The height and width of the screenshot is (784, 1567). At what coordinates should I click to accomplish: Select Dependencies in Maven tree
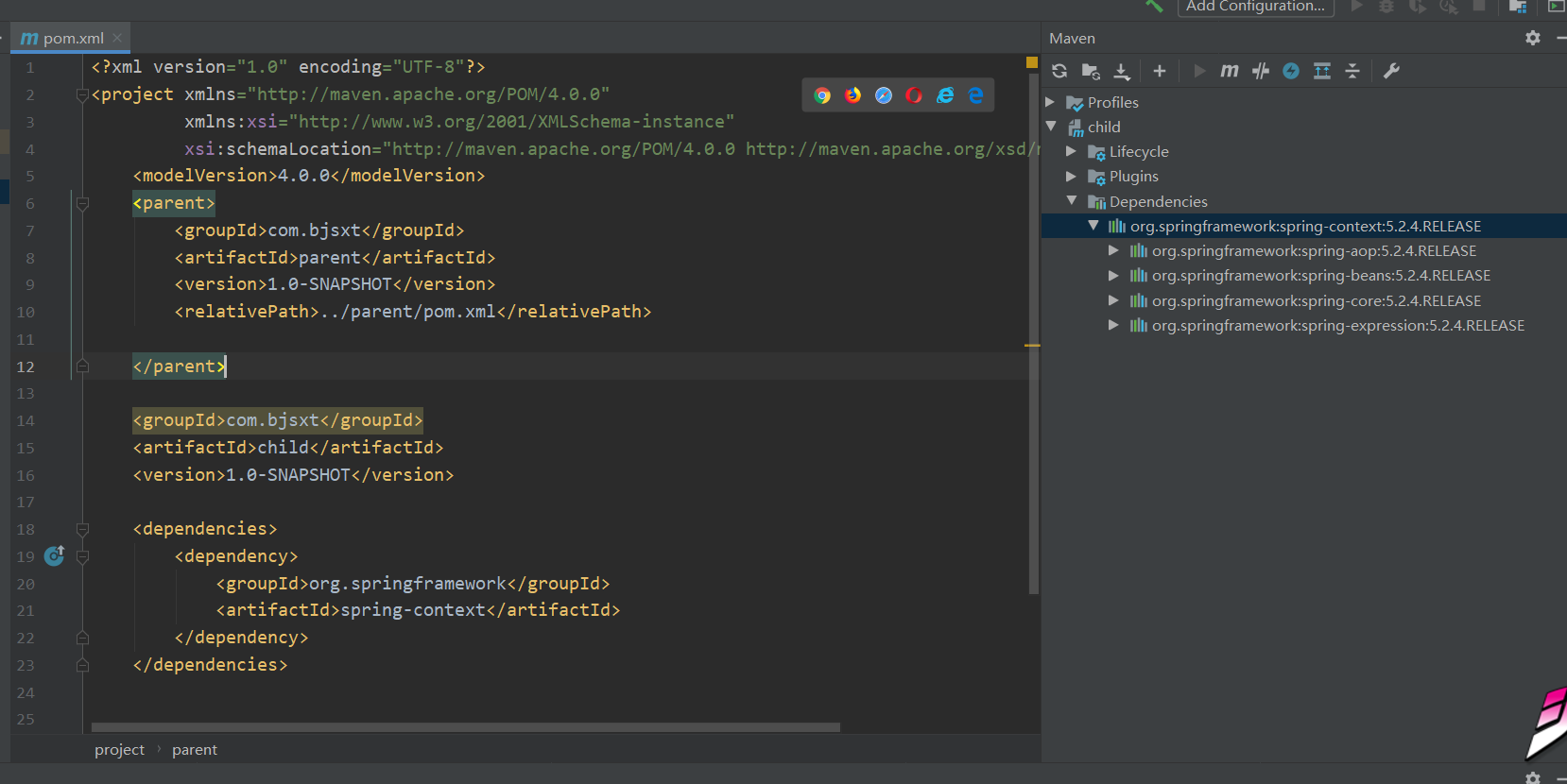tap(1158, 201)
